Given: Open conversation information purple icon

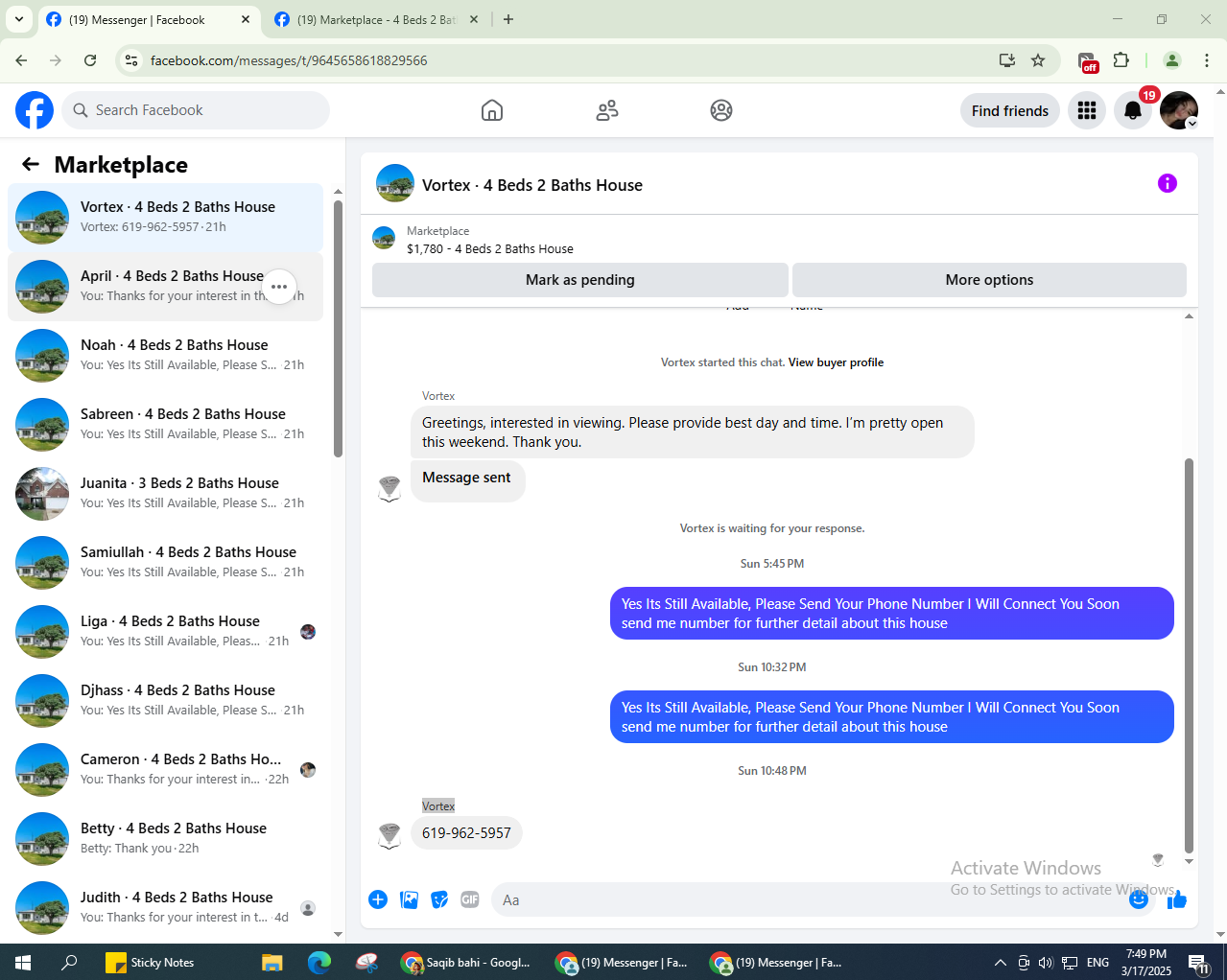Looking at the screenshot, I should coord(1168,183).
